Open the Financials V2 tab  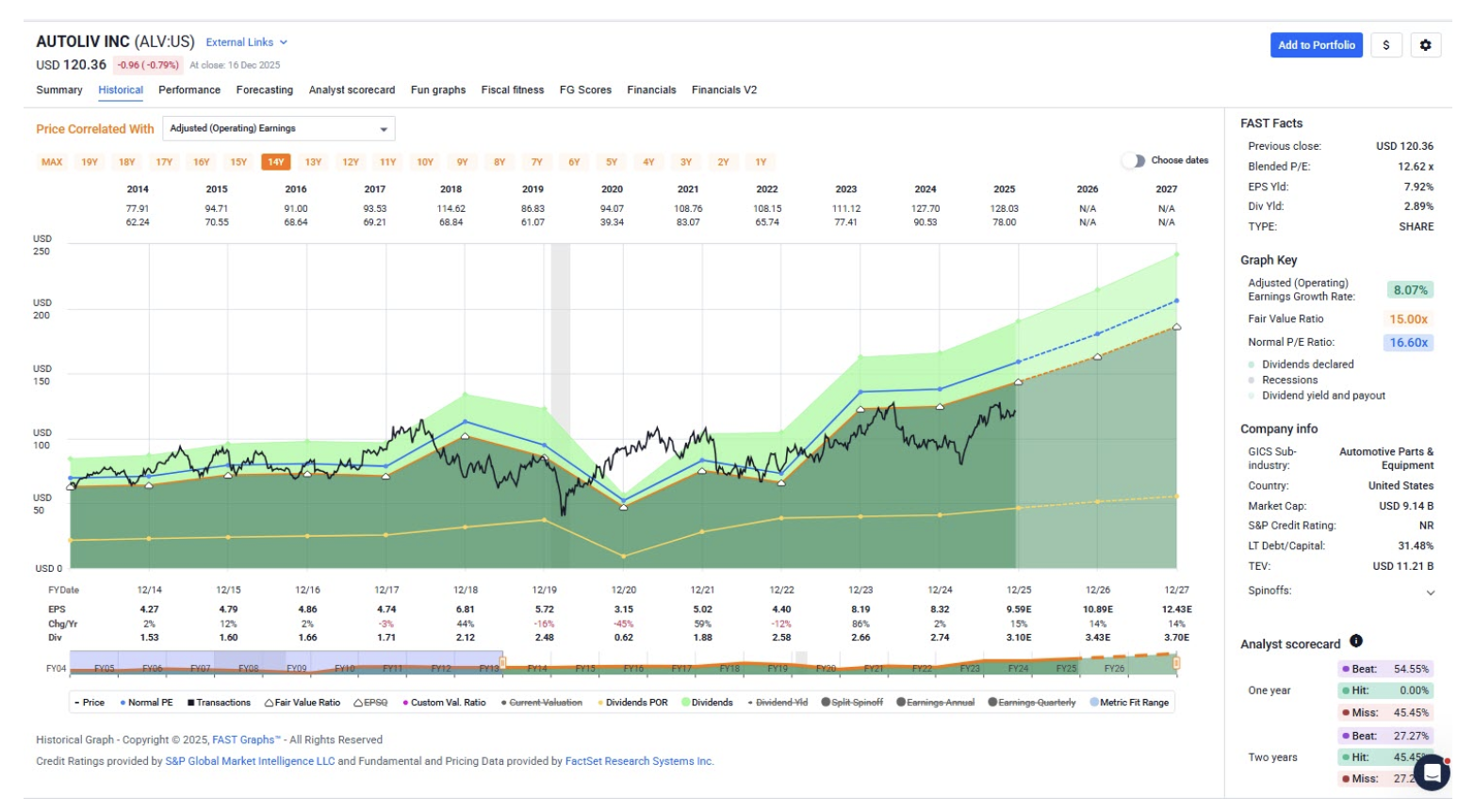[724, 90]
